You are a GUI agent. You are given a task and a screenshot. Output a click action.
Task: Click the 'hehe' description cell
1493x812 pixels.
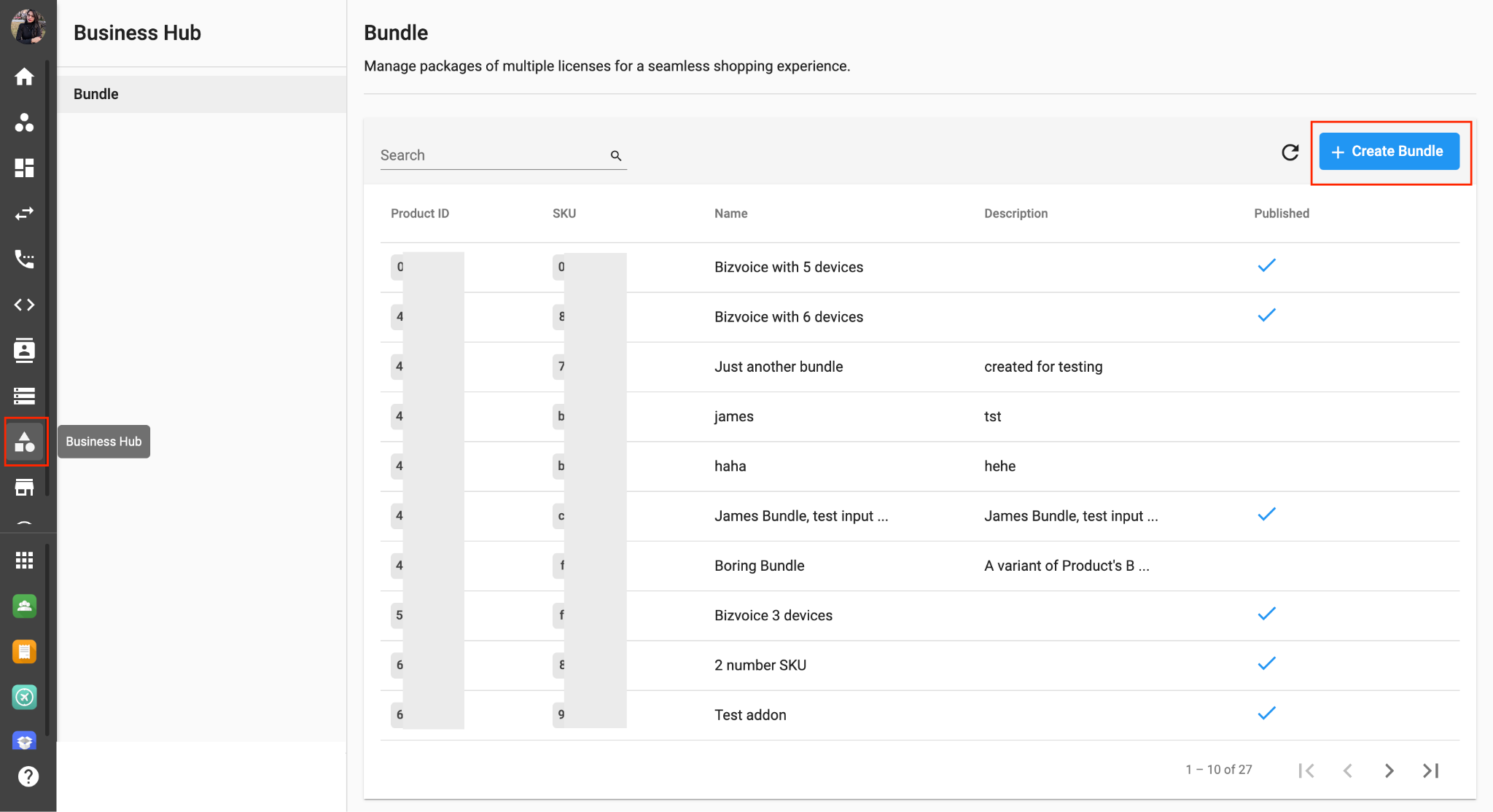click(999, 466)
